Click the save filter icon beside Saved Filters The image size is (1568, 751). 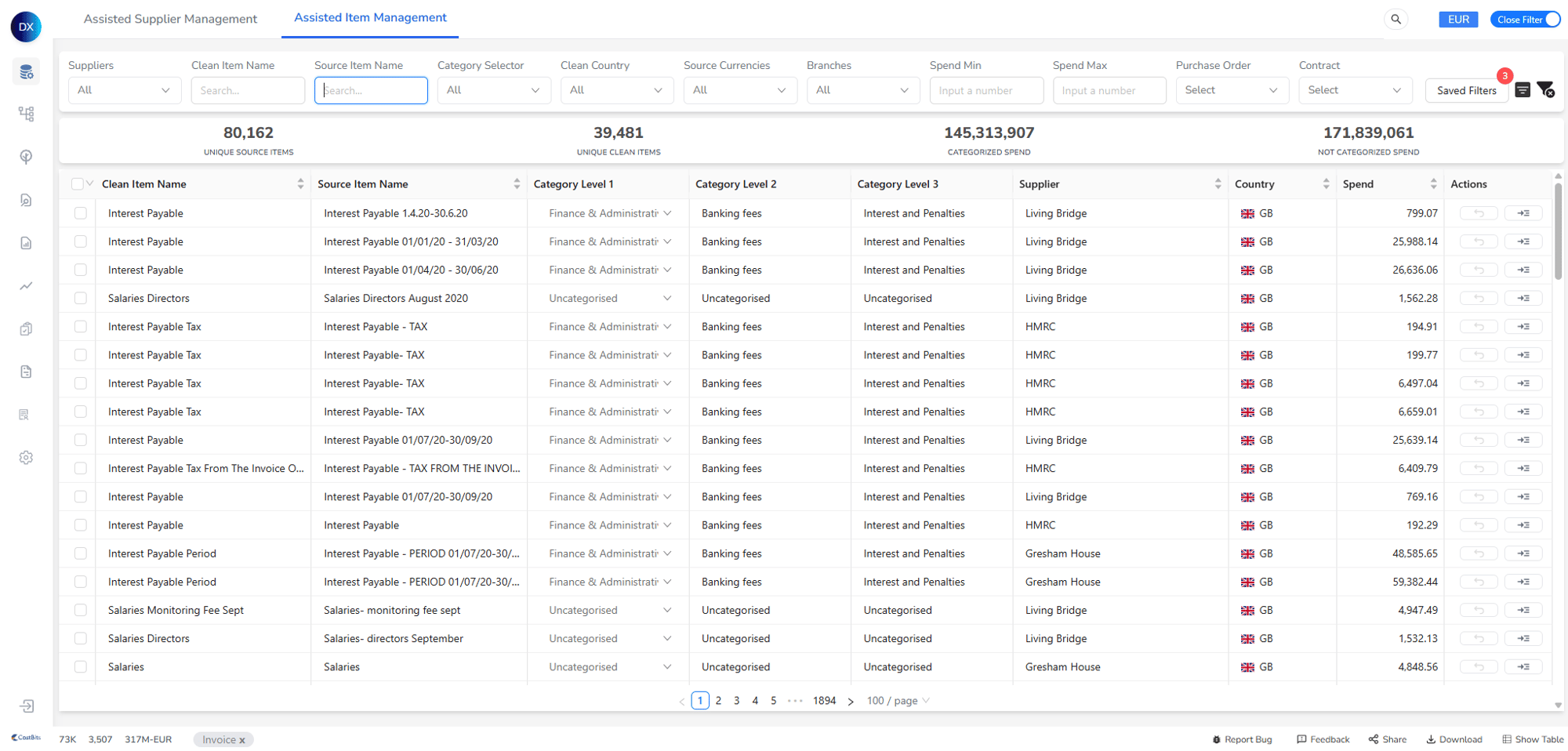point(1523,90)
